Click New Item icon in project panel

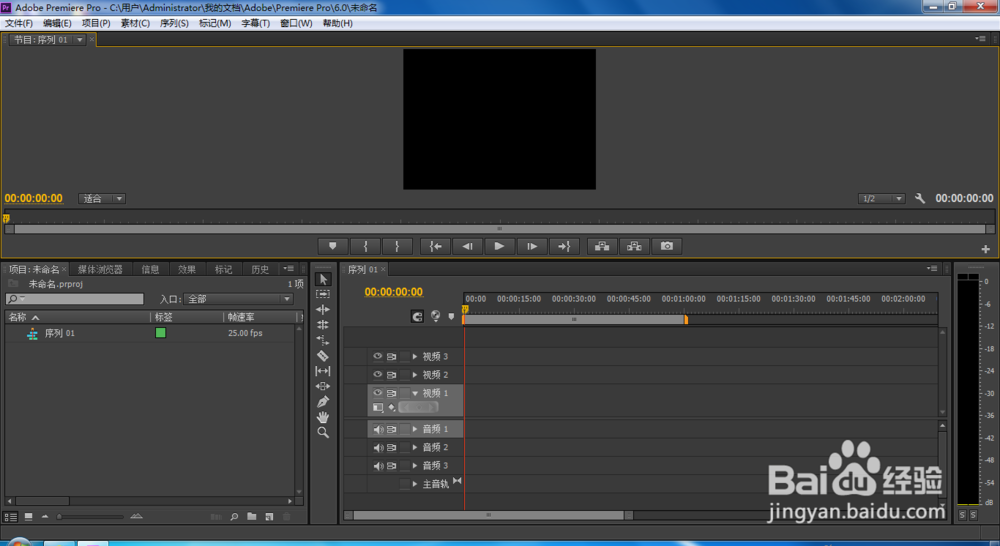269,517
